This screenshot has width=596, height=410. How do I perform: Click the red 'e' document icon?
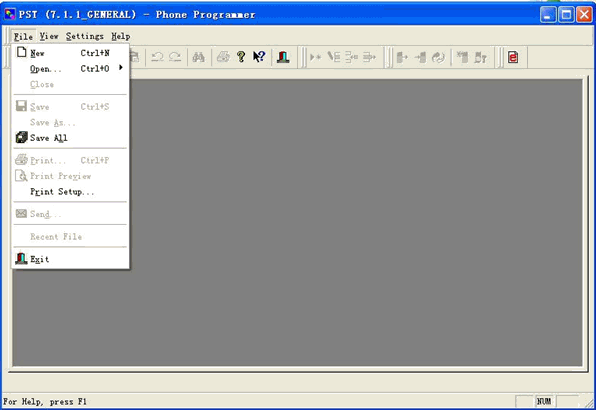pos(513,57)
